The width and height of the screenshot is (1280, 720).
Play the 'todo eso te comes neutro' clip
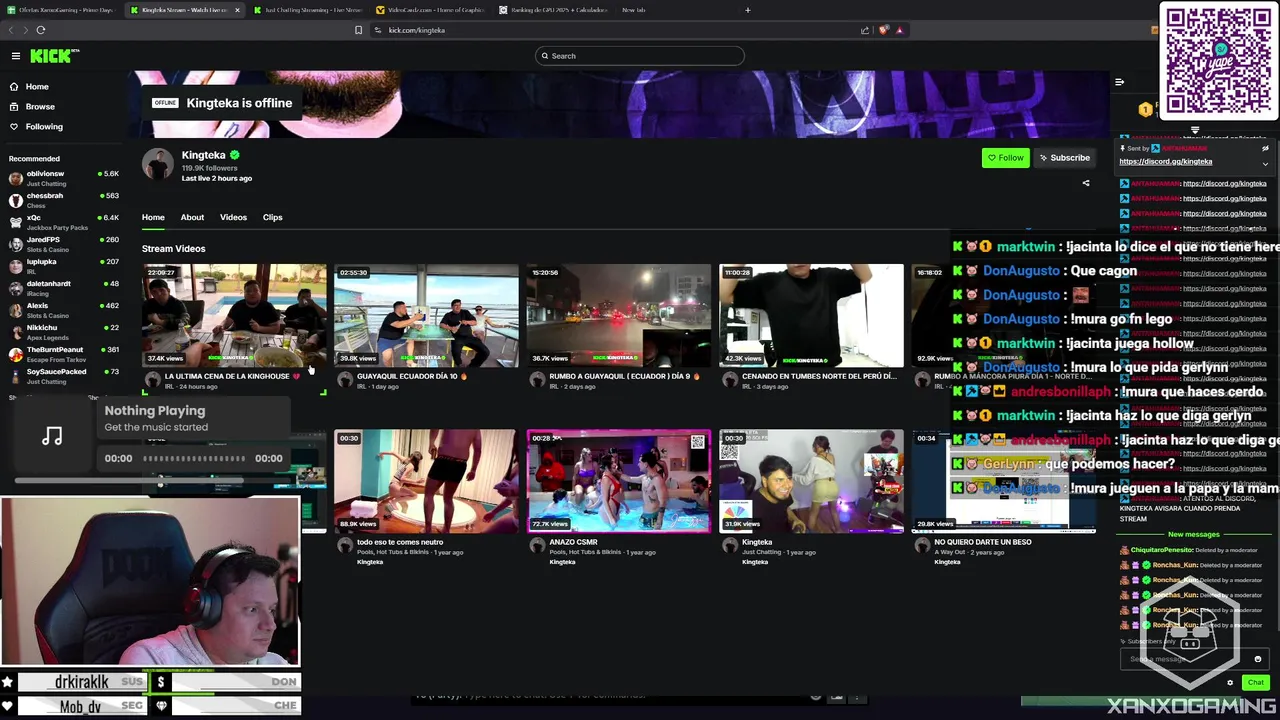[x=426, y=482]
